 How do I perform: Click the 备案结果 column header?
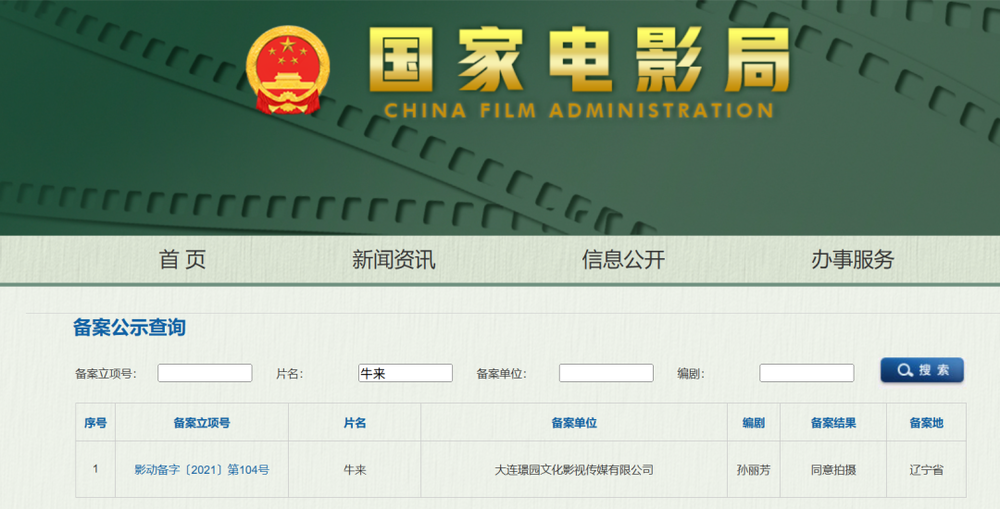(x=833, y=423)
